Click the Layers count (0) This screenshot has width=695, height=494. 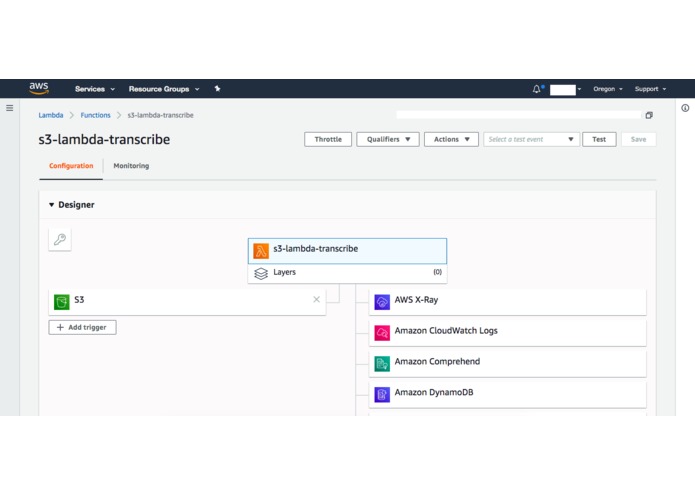pyautogui.click(x=437, y=272)
